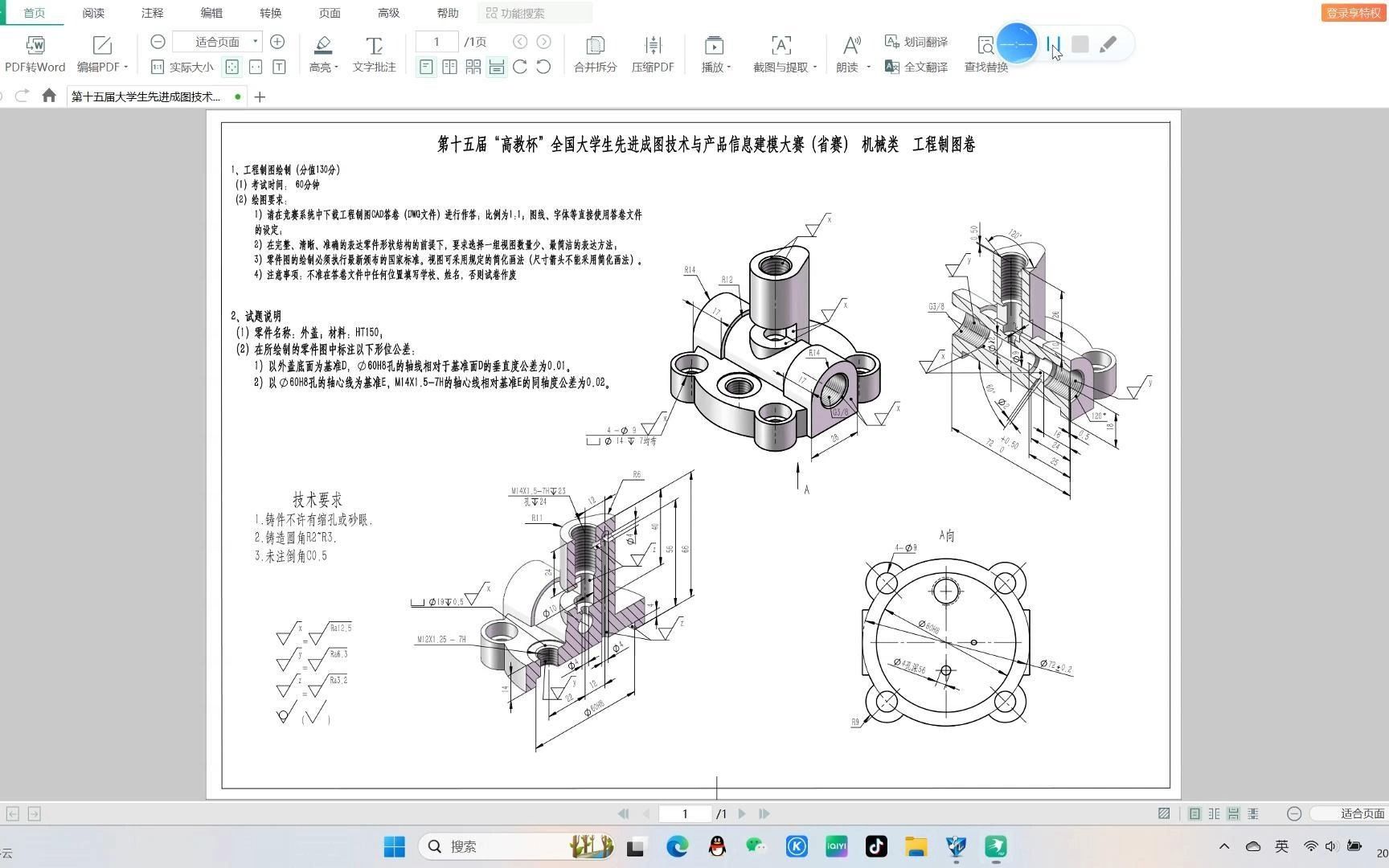This screenshot has height=868, width=1389.
Task: Click the bottom bar page number field
Action: (685, 814)
